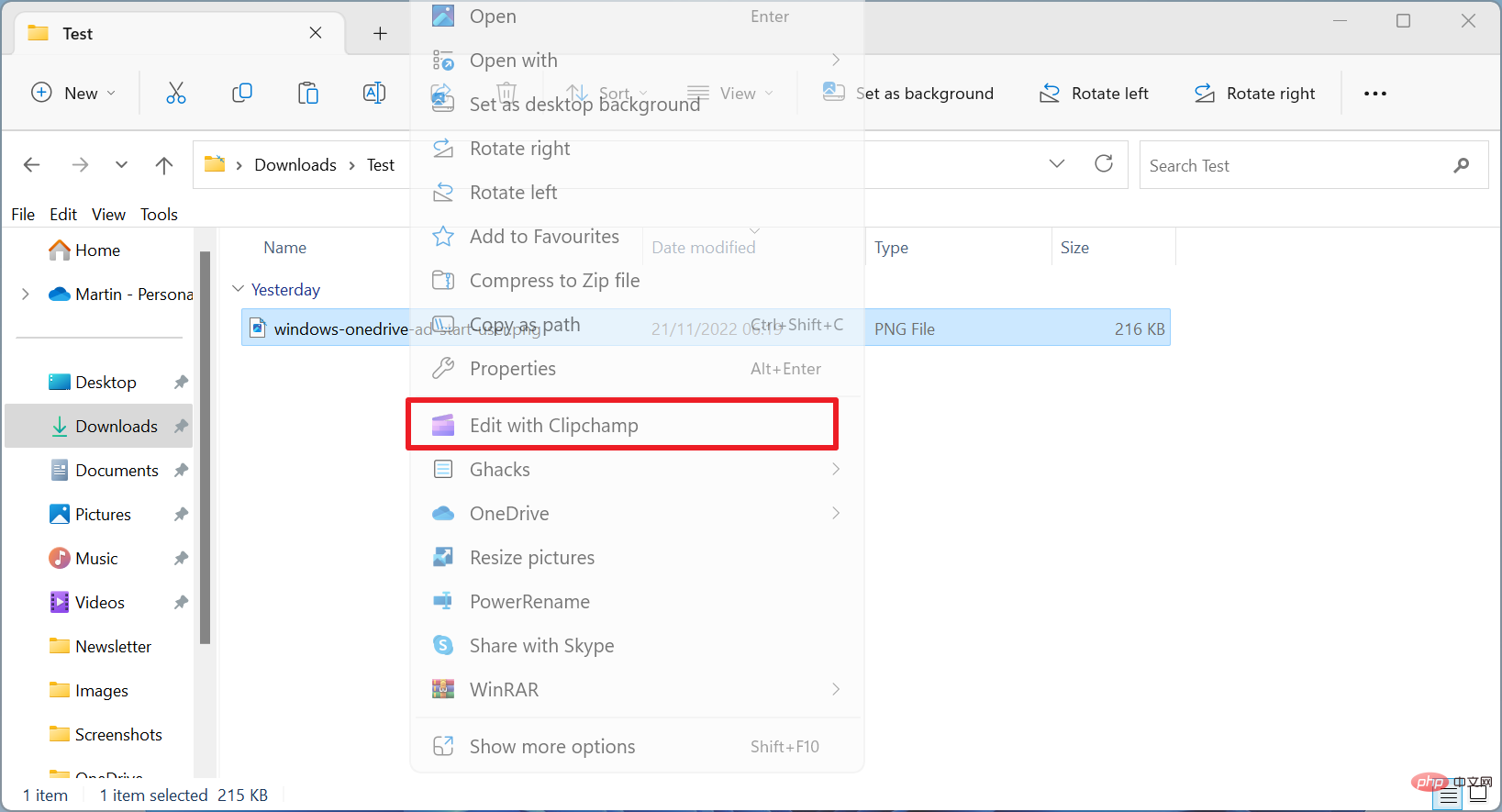Choose Rotate right in context menu

637,149
